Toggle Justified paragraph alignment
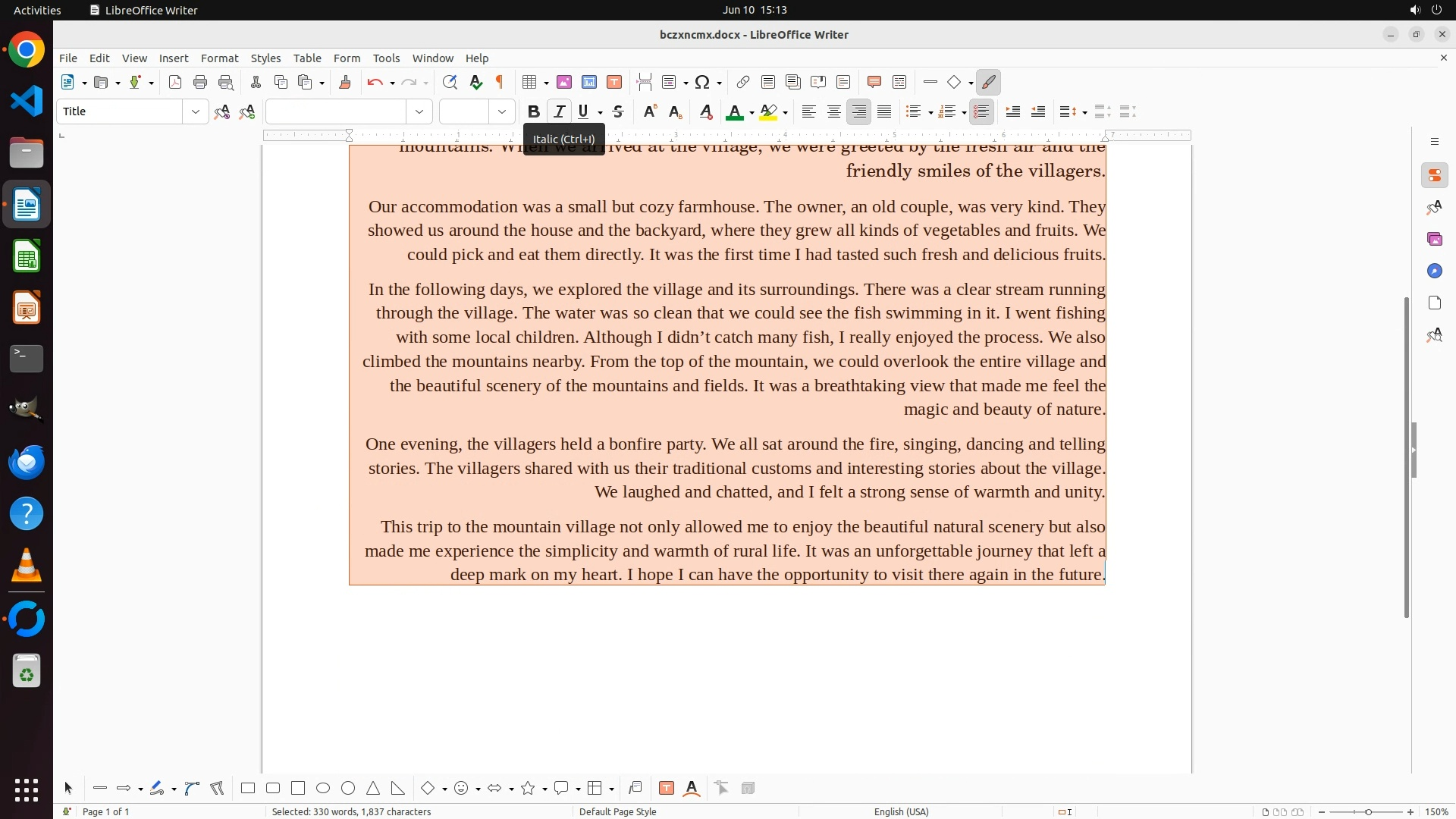Viewport: 1456px width, 819px height. (x=884, y=112)
